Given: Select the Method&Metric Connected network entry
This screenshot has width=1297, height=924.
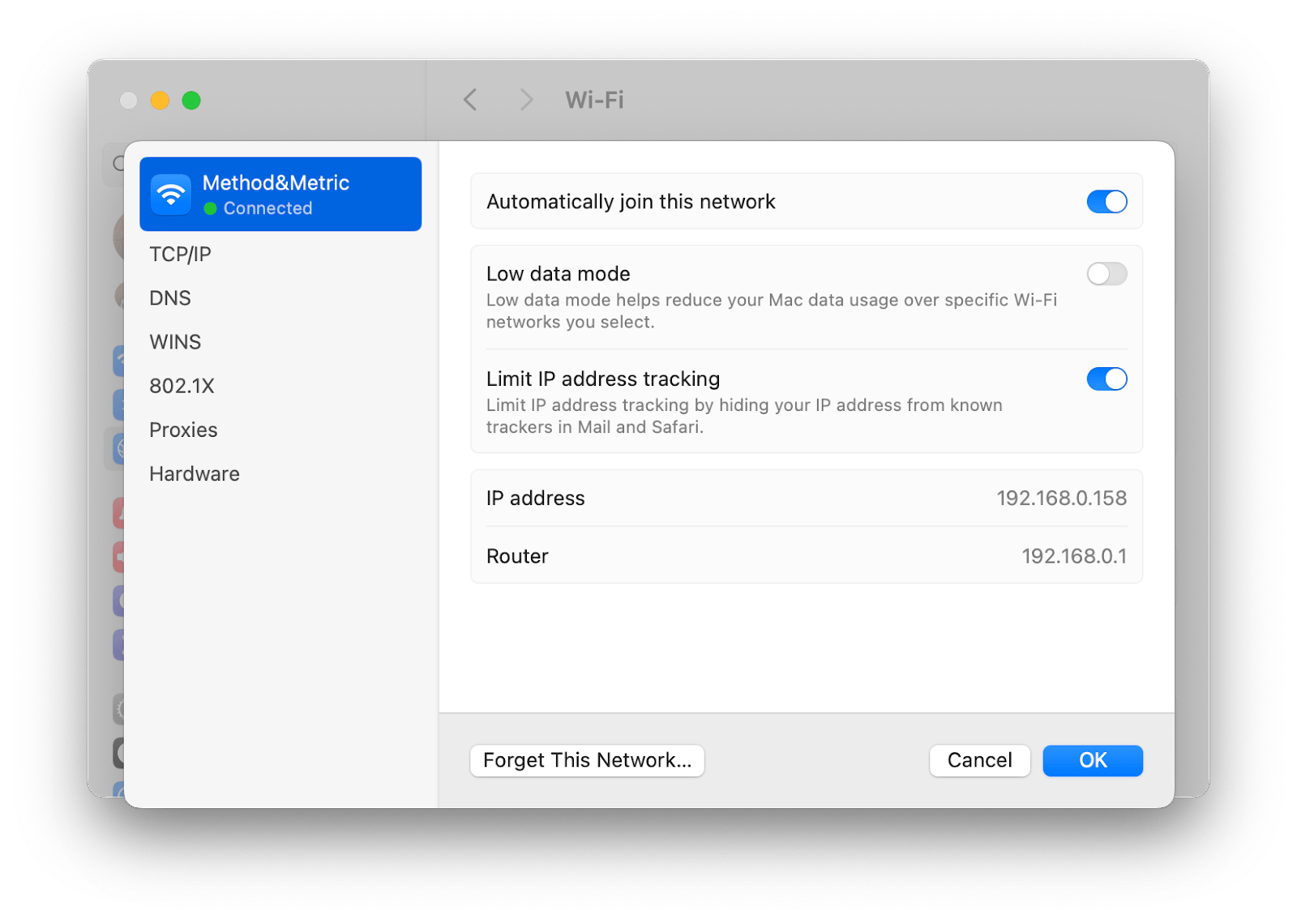Looking at the screenshot, I should pyautogui.click(x=280, y=195).
